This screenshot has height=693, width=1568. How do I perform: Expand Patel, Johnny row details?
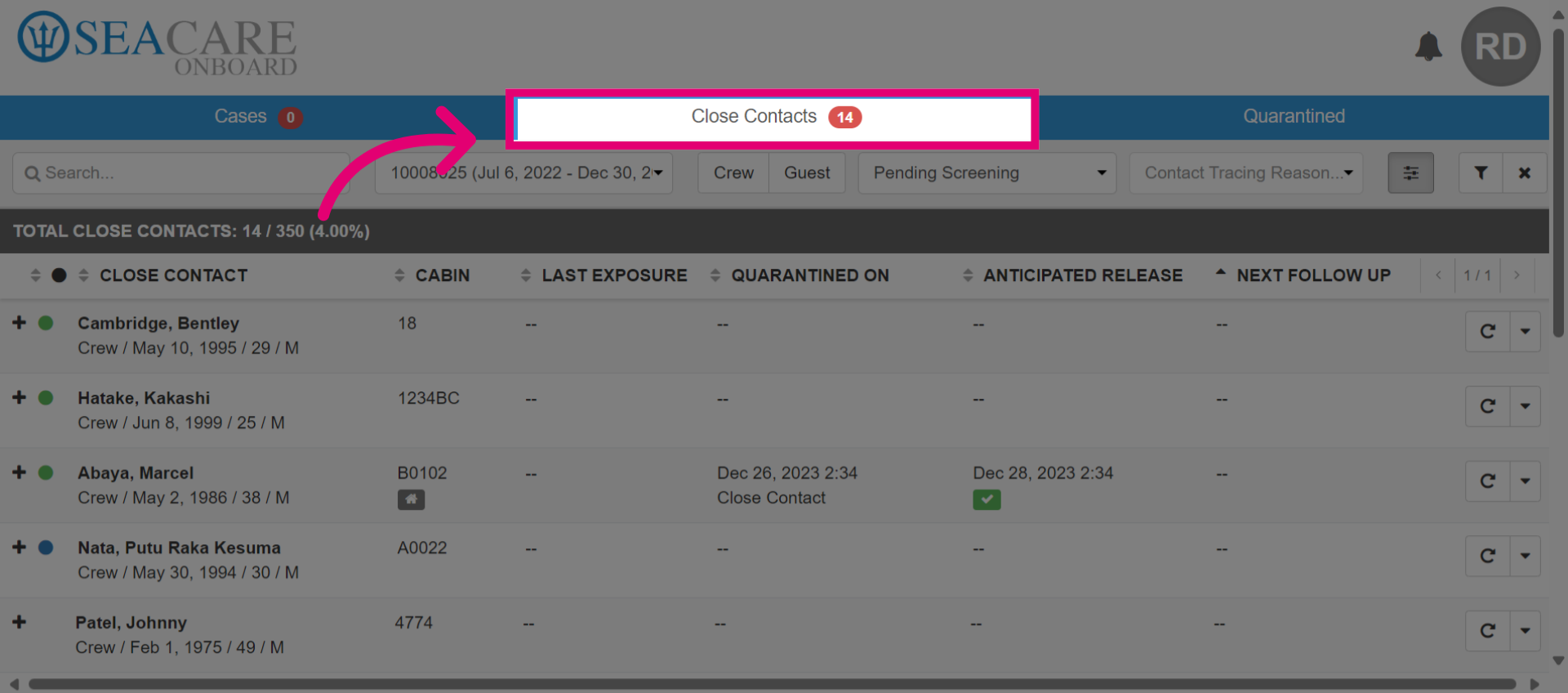[19, 622]
